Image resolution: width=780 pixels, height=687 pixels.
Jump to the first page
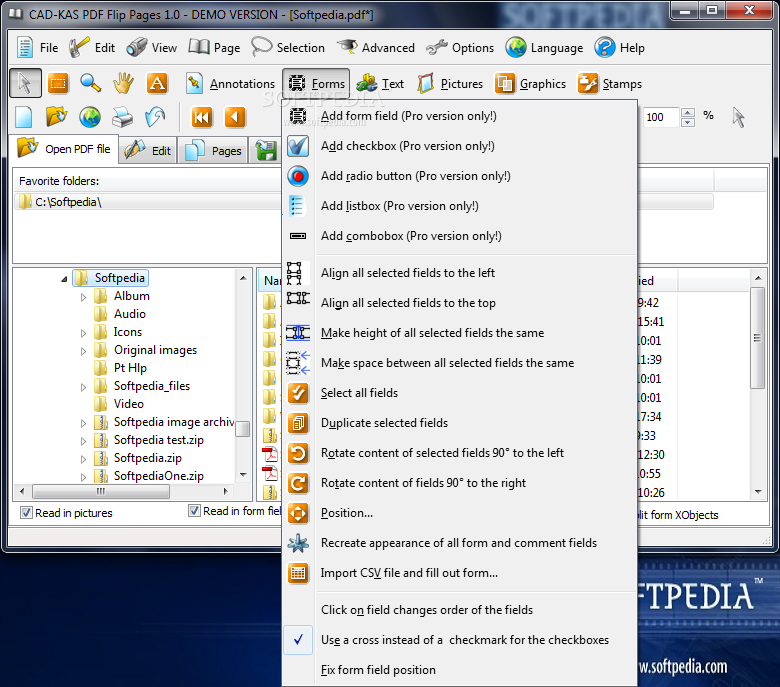[202, 117]
